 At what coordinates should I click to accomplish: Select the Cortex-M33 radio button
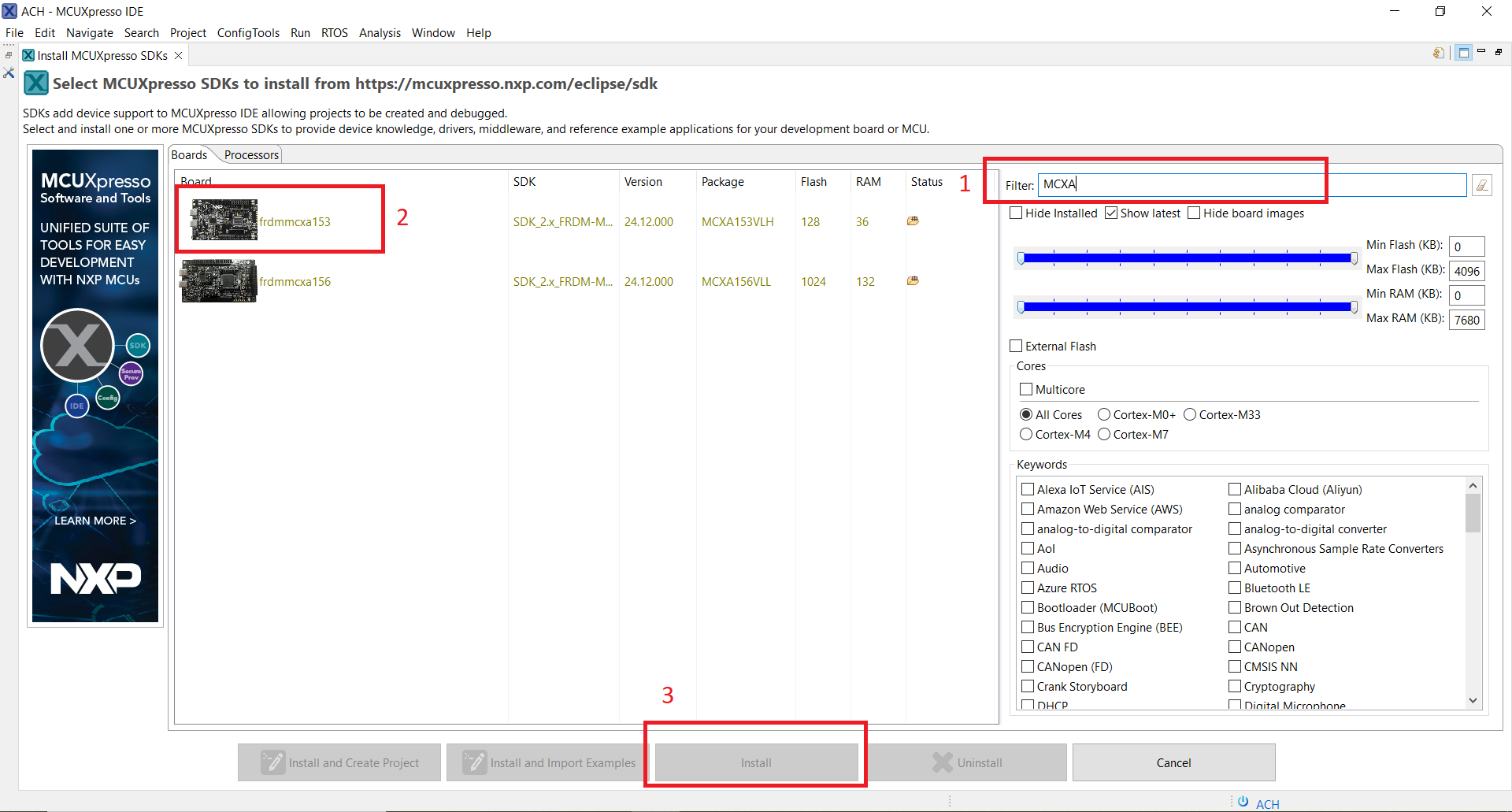pos(1190,415)
